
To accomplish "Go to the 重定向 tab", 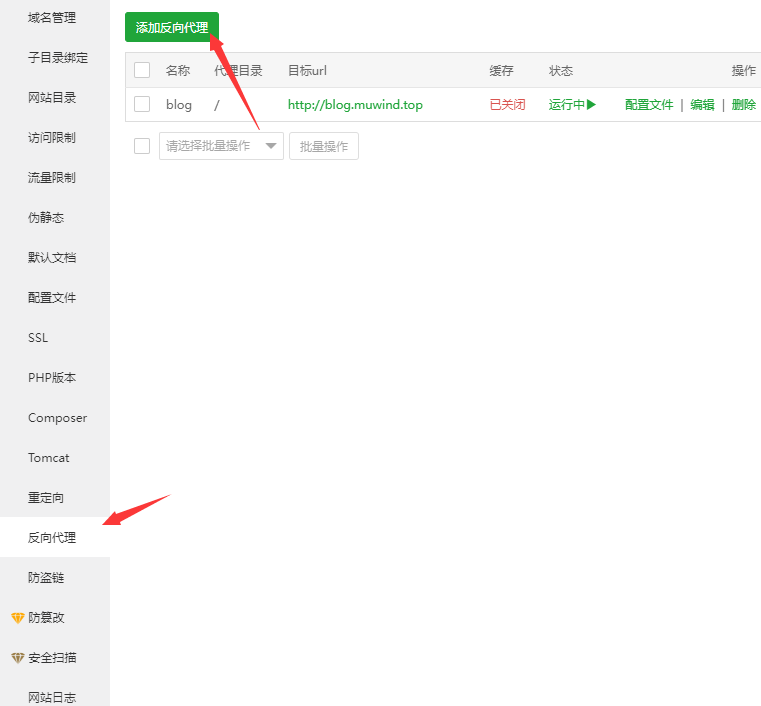I will tap(46, 498).
